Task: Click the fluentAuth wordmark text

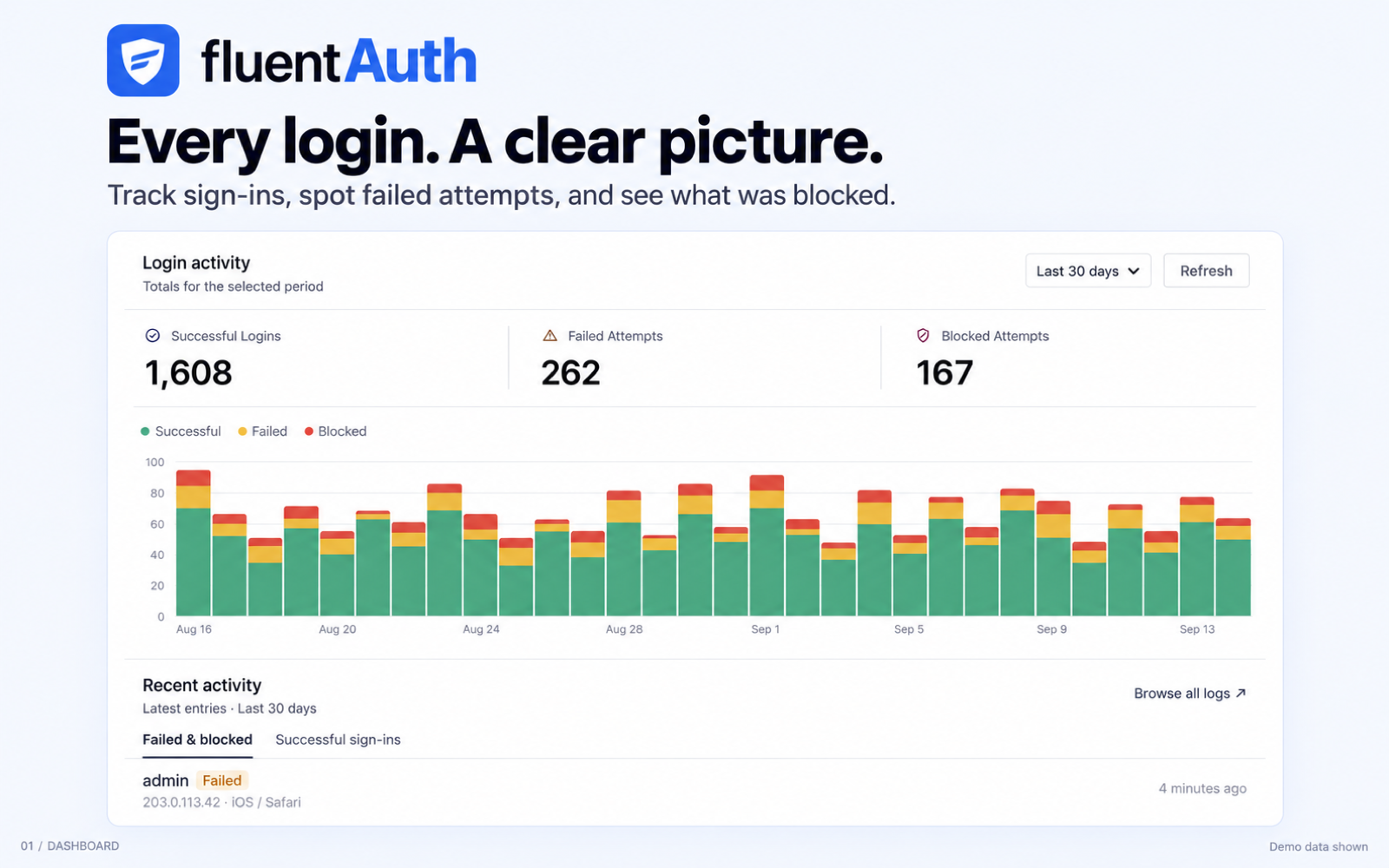Action: tap(339, 61)
